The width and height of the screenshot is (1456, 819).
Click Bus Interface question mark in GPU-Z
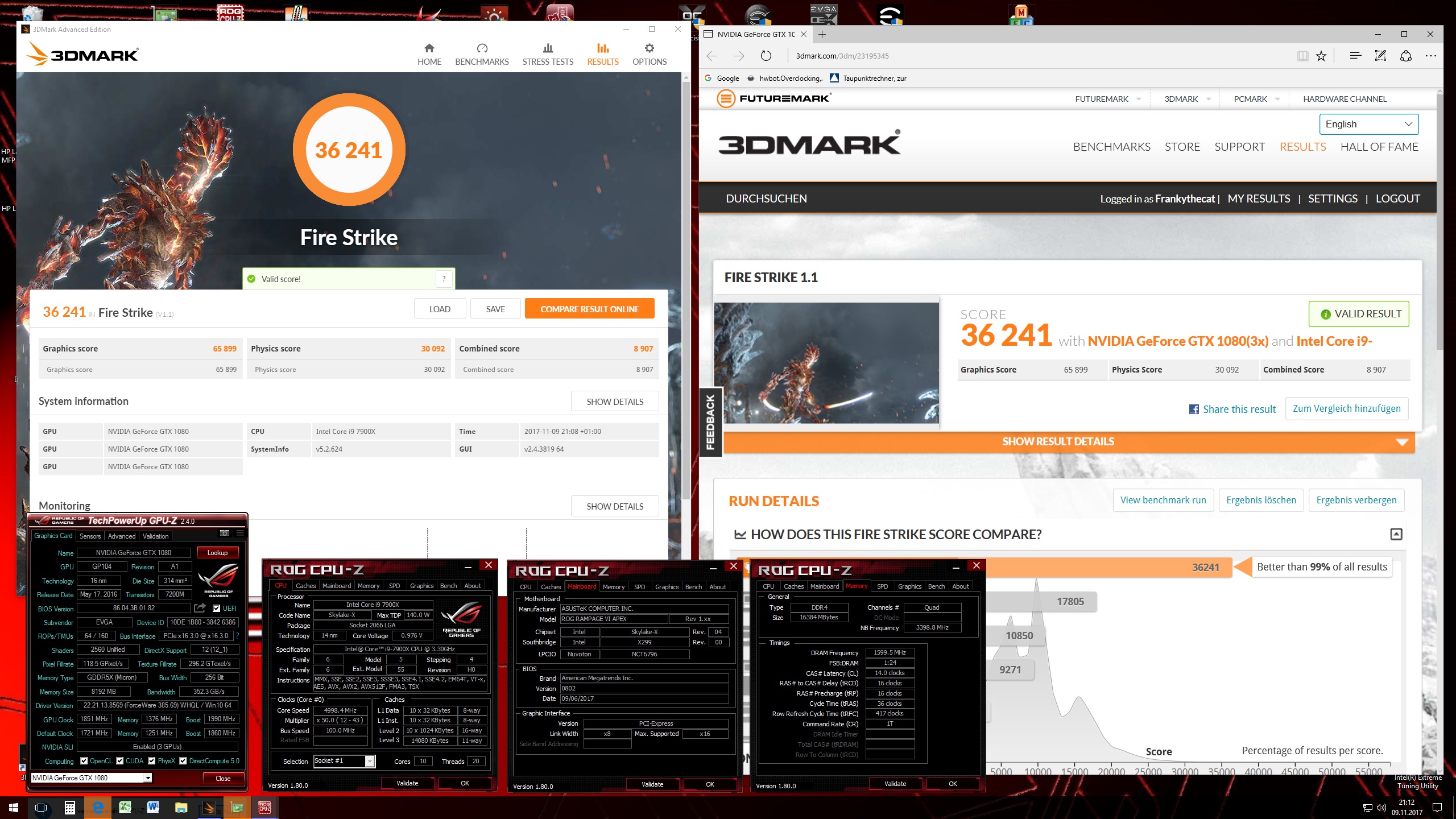(x=237, y=636)
